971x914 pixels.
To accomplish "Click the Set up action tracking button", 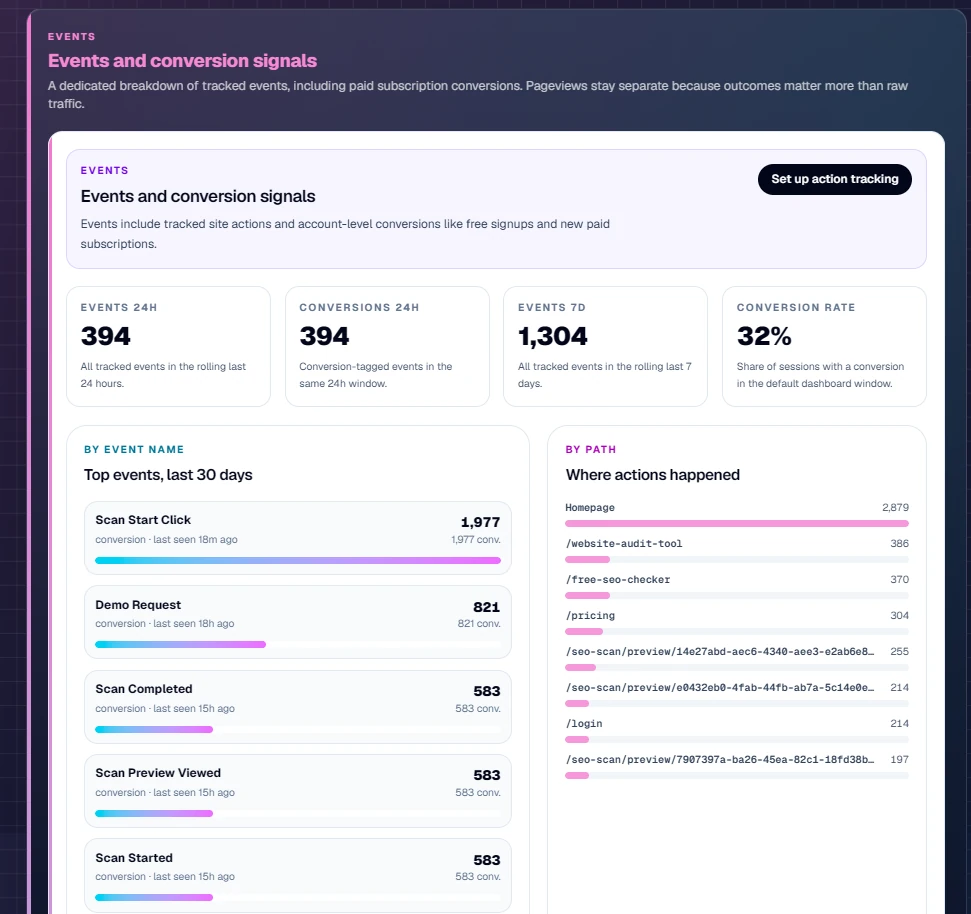I will (834, 179).
